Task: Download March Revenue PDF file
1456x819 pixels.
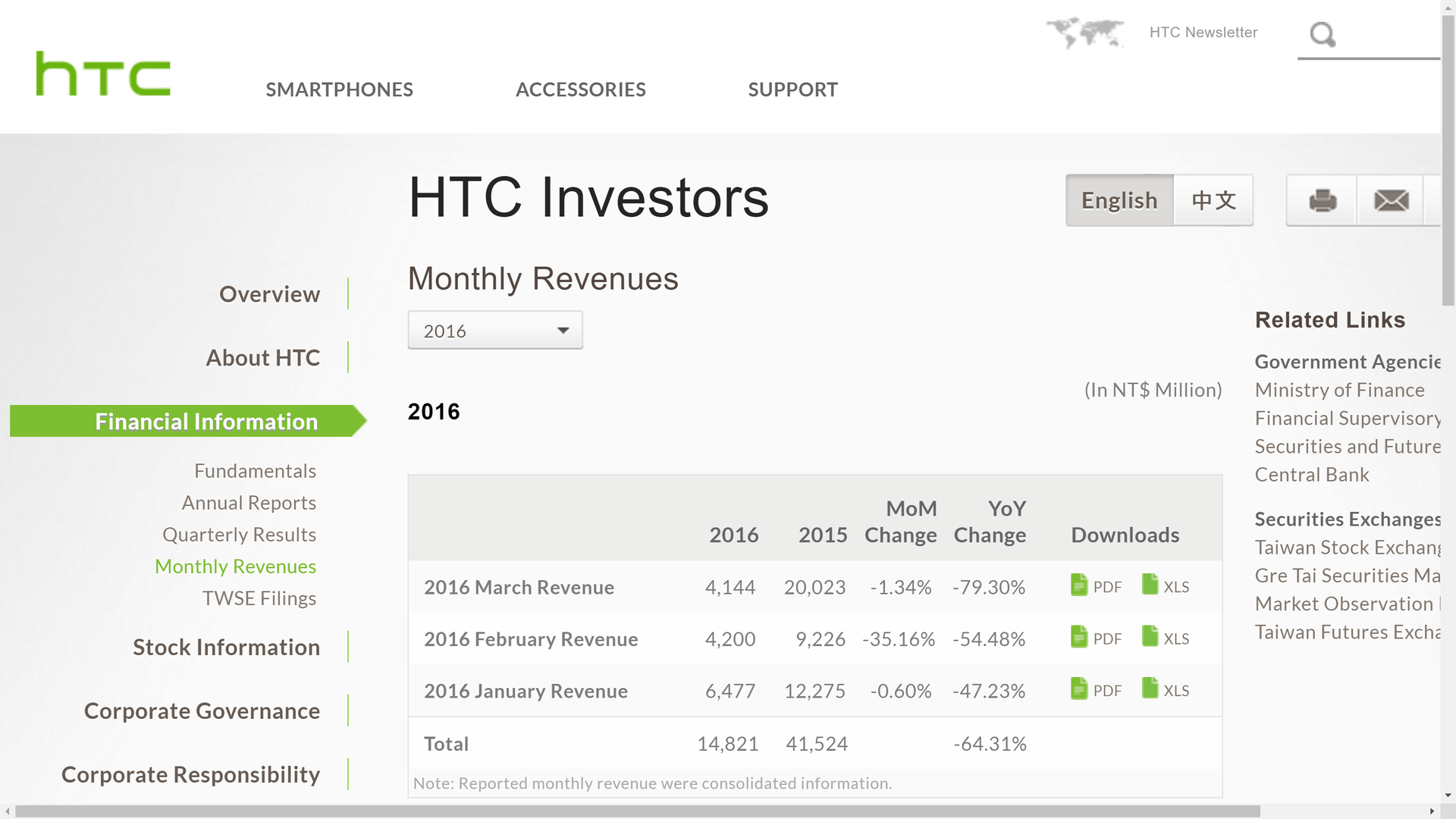Action: tap(1096, 586)
